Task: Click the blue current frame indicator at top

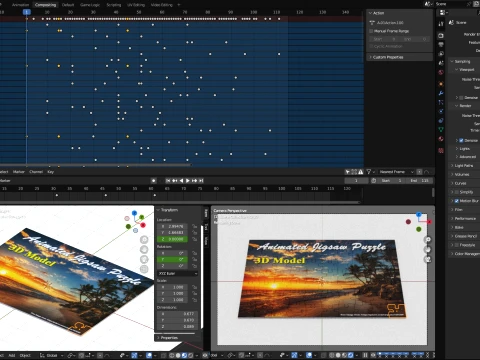Action: point(27,12)
